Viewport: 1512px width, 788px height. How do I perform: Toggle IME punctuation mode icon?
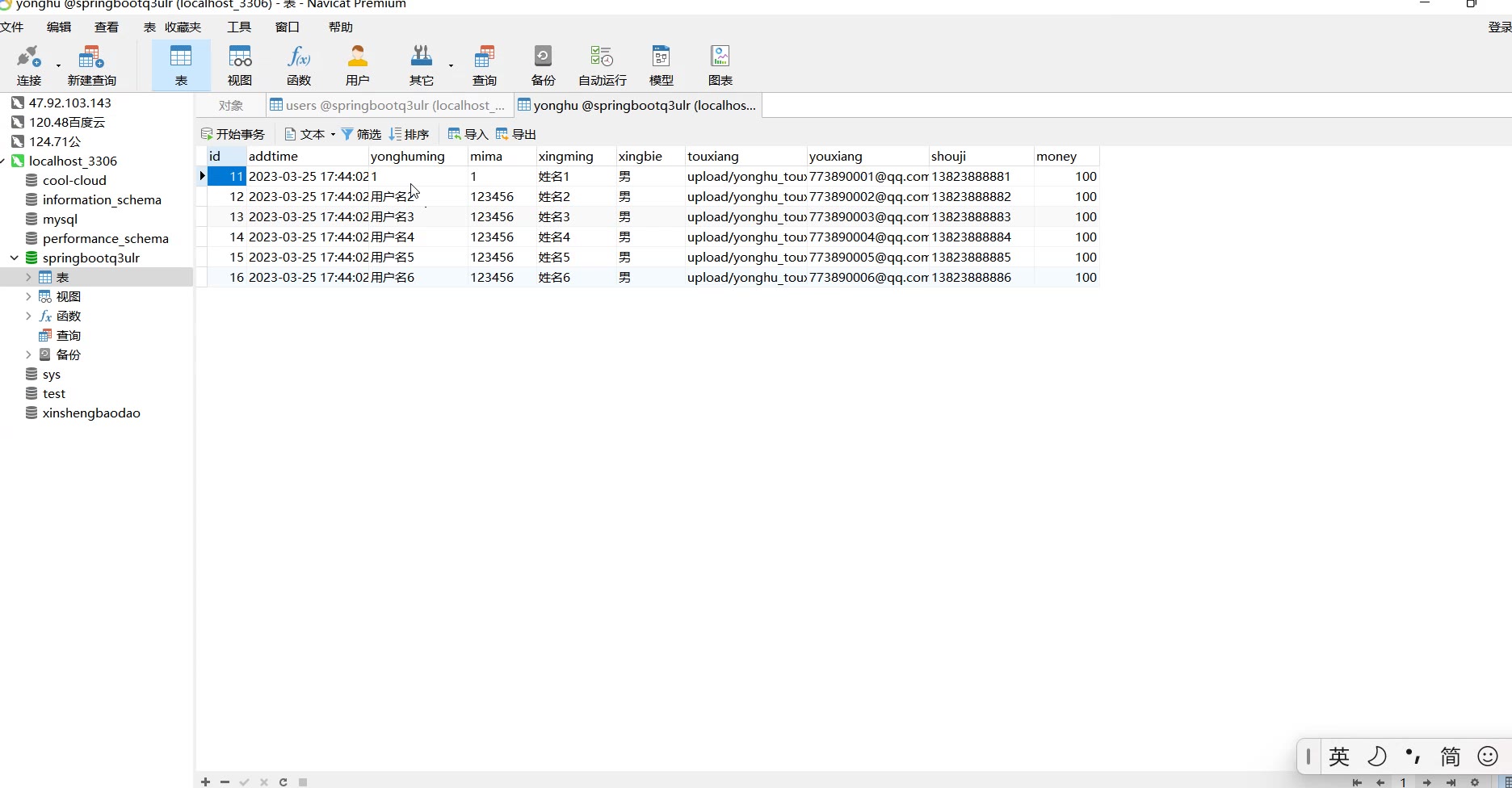(1413, 757)
